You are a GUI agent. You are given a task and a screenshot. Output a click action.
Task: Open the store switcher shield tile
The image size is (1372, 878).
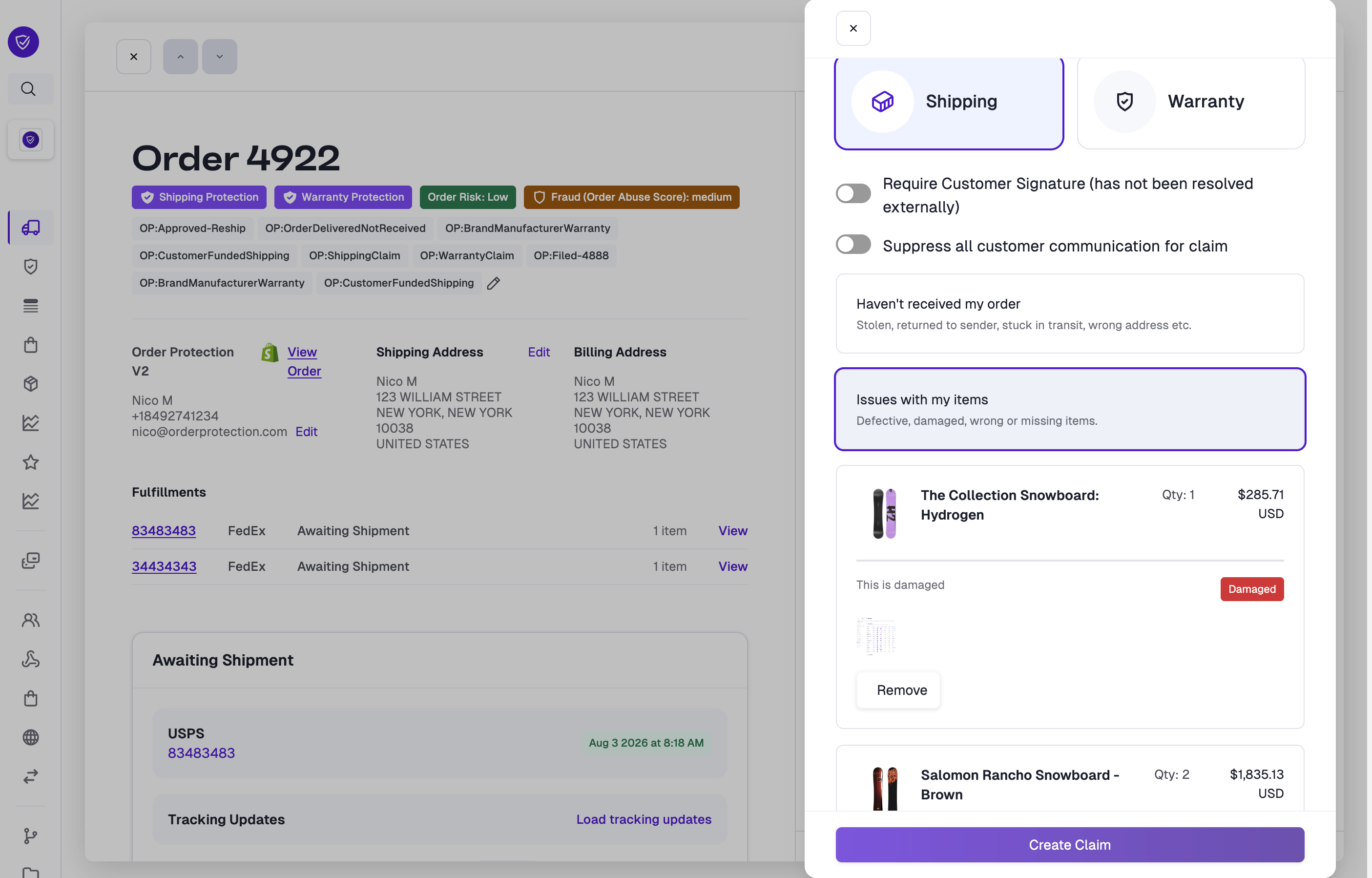(x=31, y=140)
